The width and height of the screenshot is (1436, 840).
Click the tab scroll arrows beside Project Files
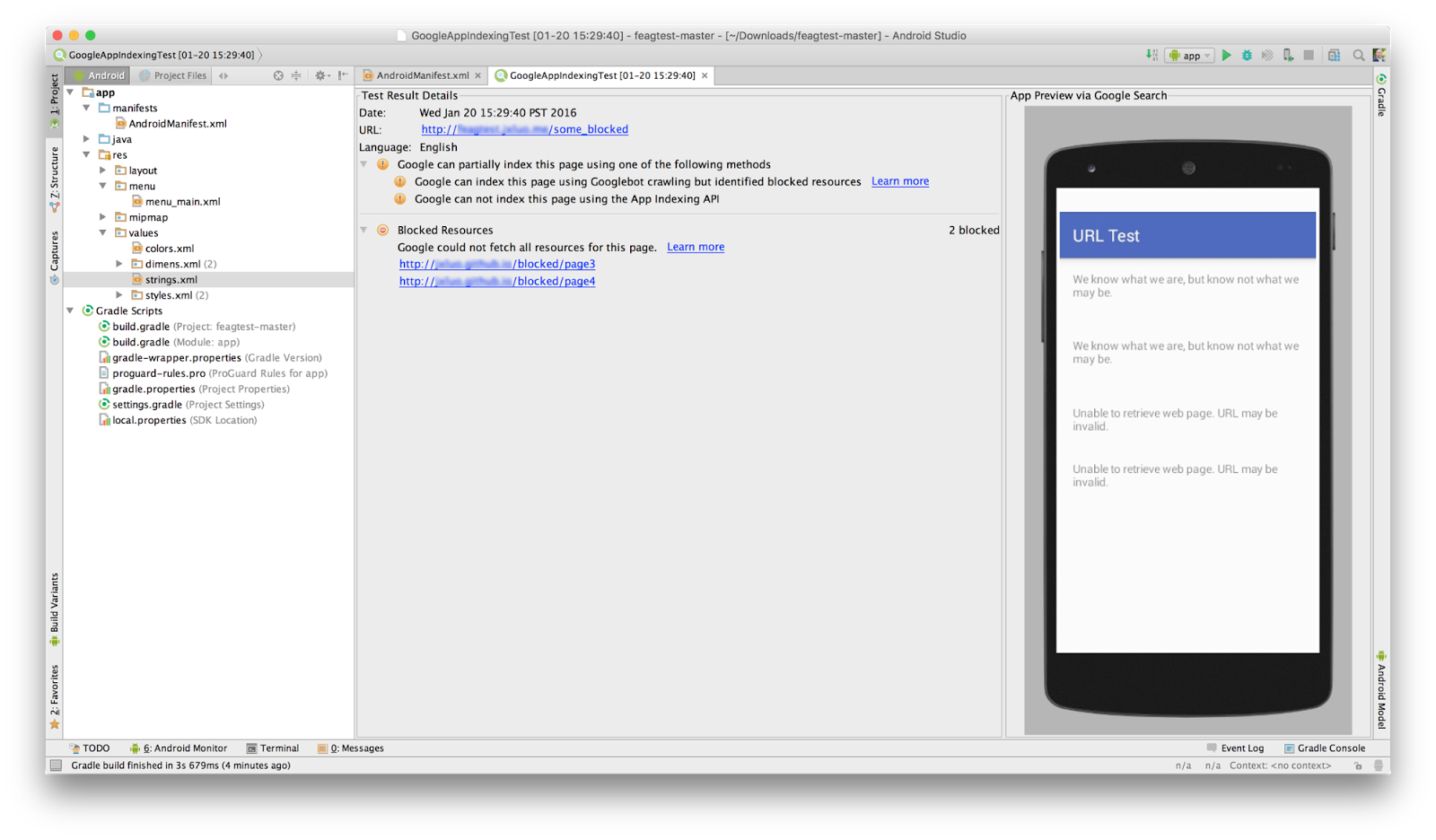pos(223,75)
